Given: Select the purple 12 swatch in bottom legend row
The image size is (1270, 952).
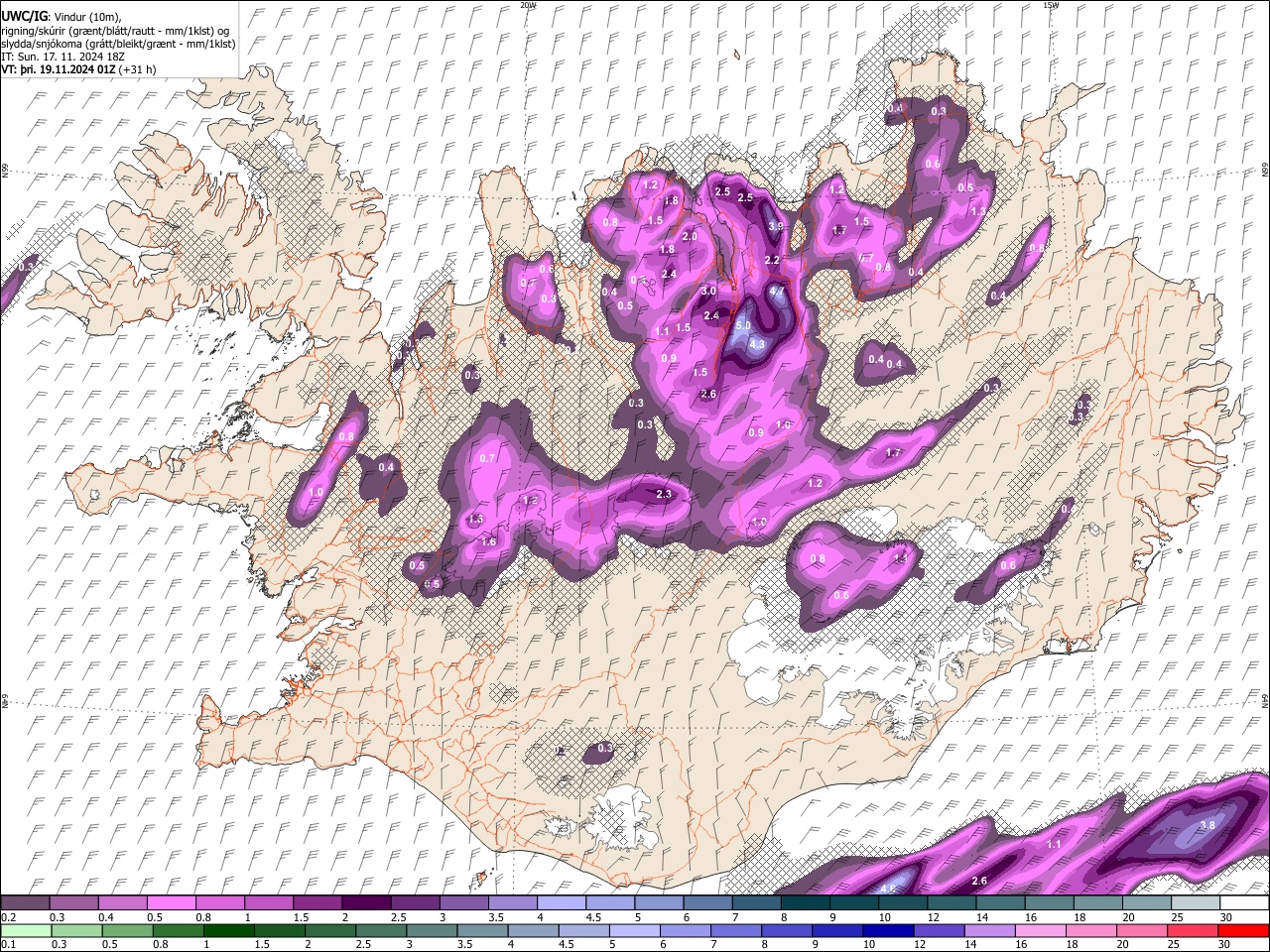Looking at the screenshot, I should [x=940, y=931].
